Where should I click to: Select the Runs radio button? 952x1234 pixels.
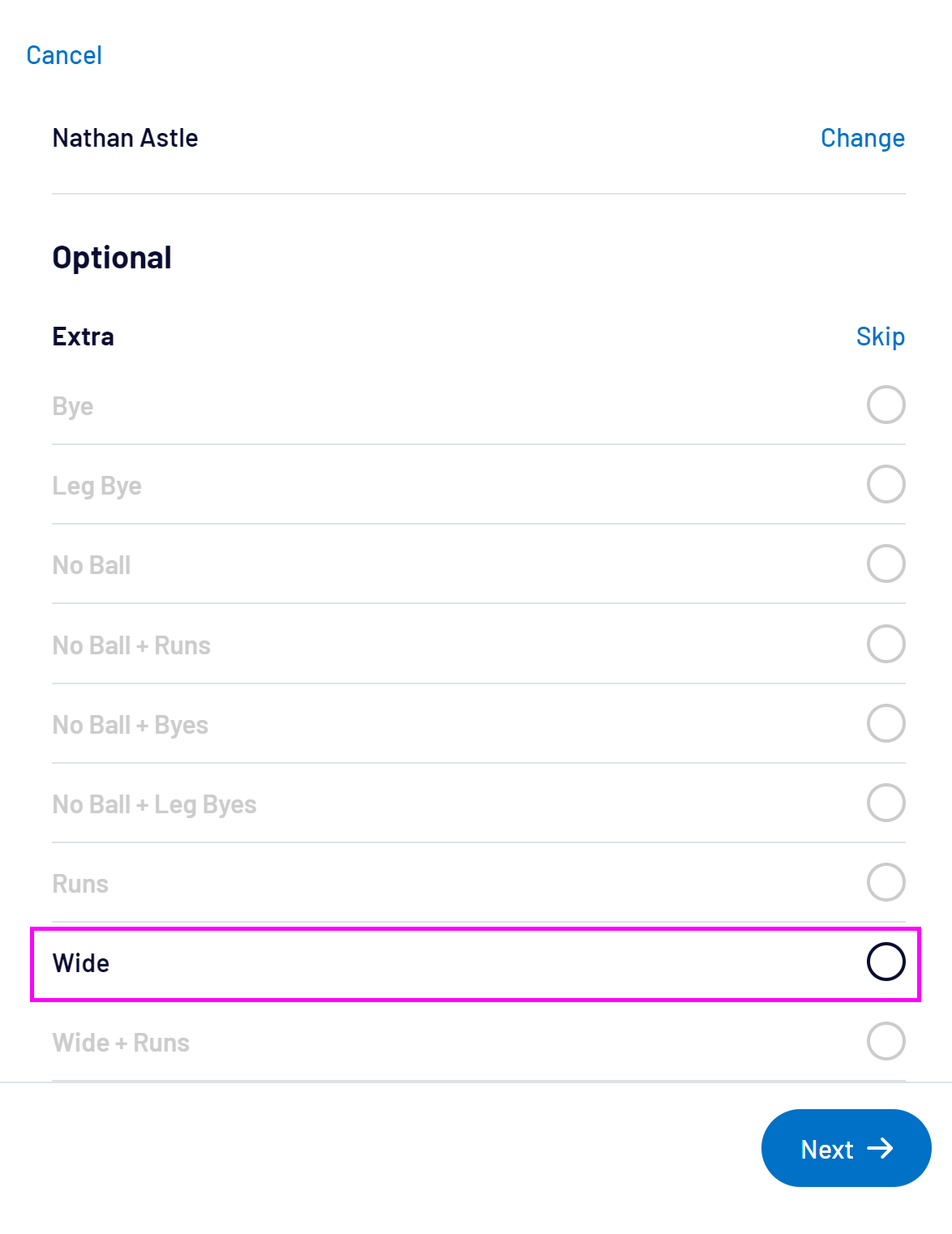886,882
